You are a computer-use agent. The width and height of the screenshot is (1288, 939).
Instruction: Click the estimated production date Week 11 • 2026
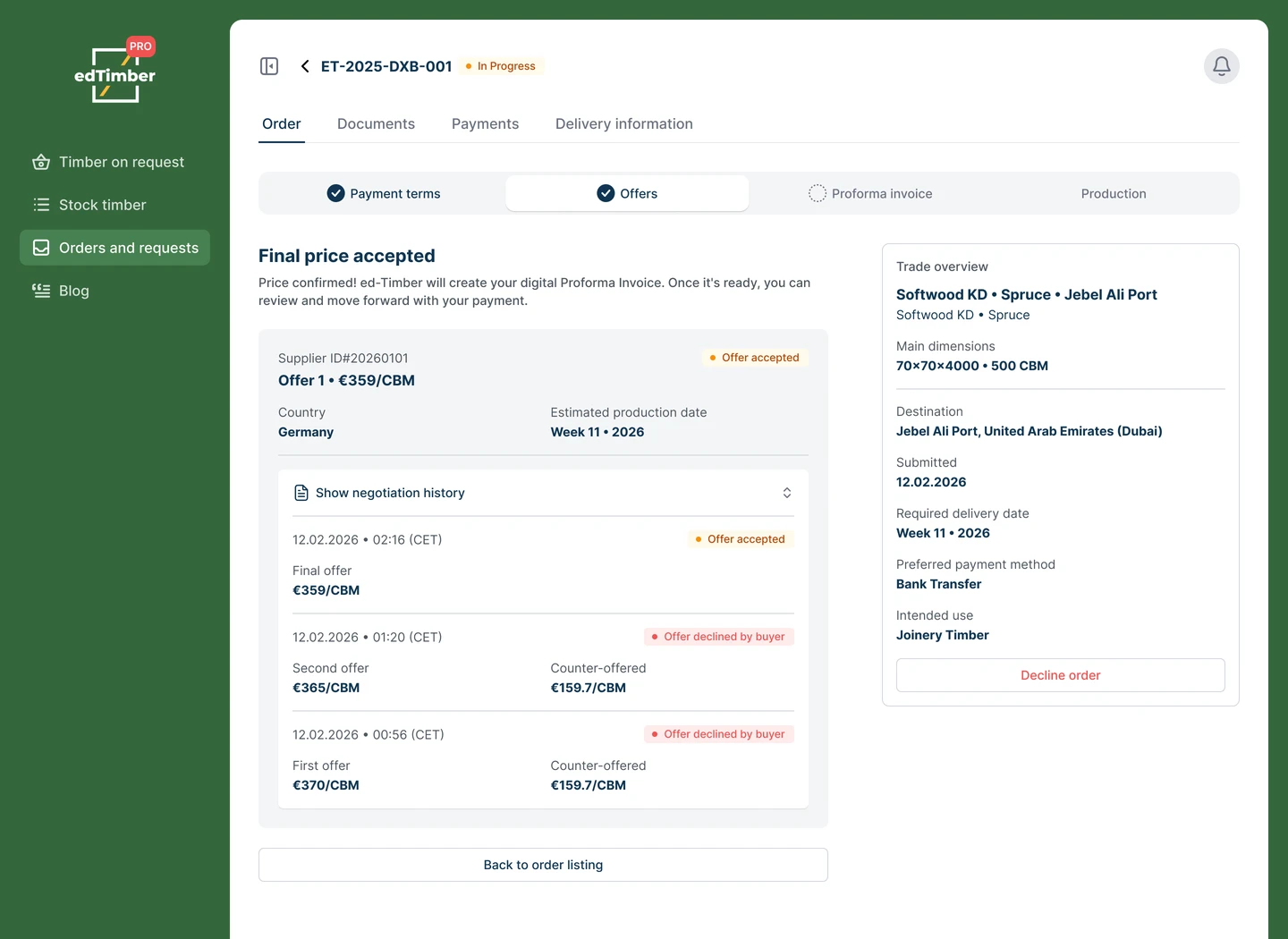[597, 432]
